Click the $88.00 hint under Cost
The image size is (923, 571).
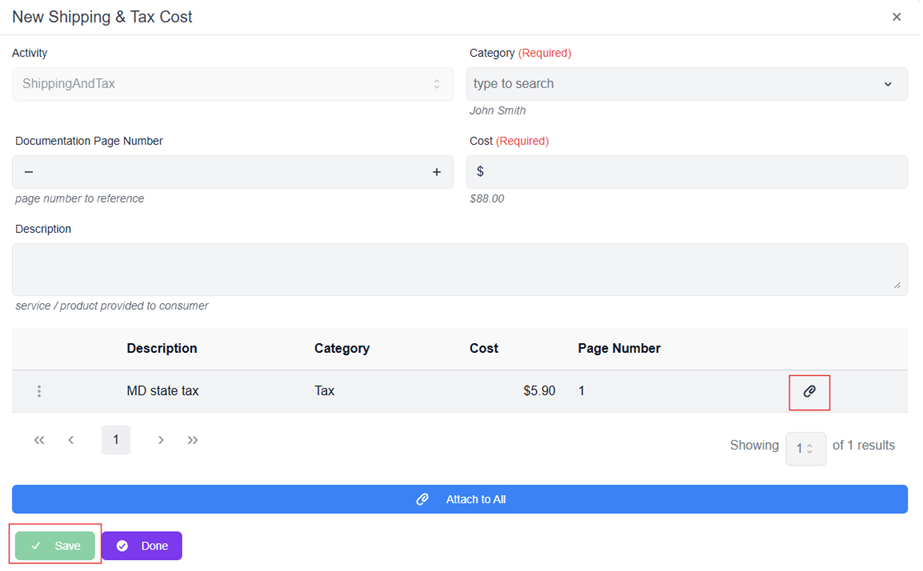point(487,199)
